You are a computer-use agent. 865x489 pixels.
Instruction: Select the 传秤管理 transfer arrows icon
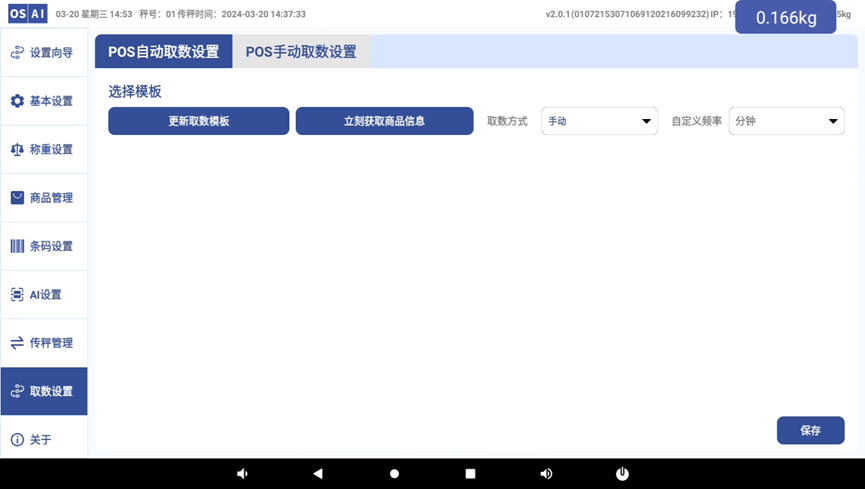[x=17, y=343]
